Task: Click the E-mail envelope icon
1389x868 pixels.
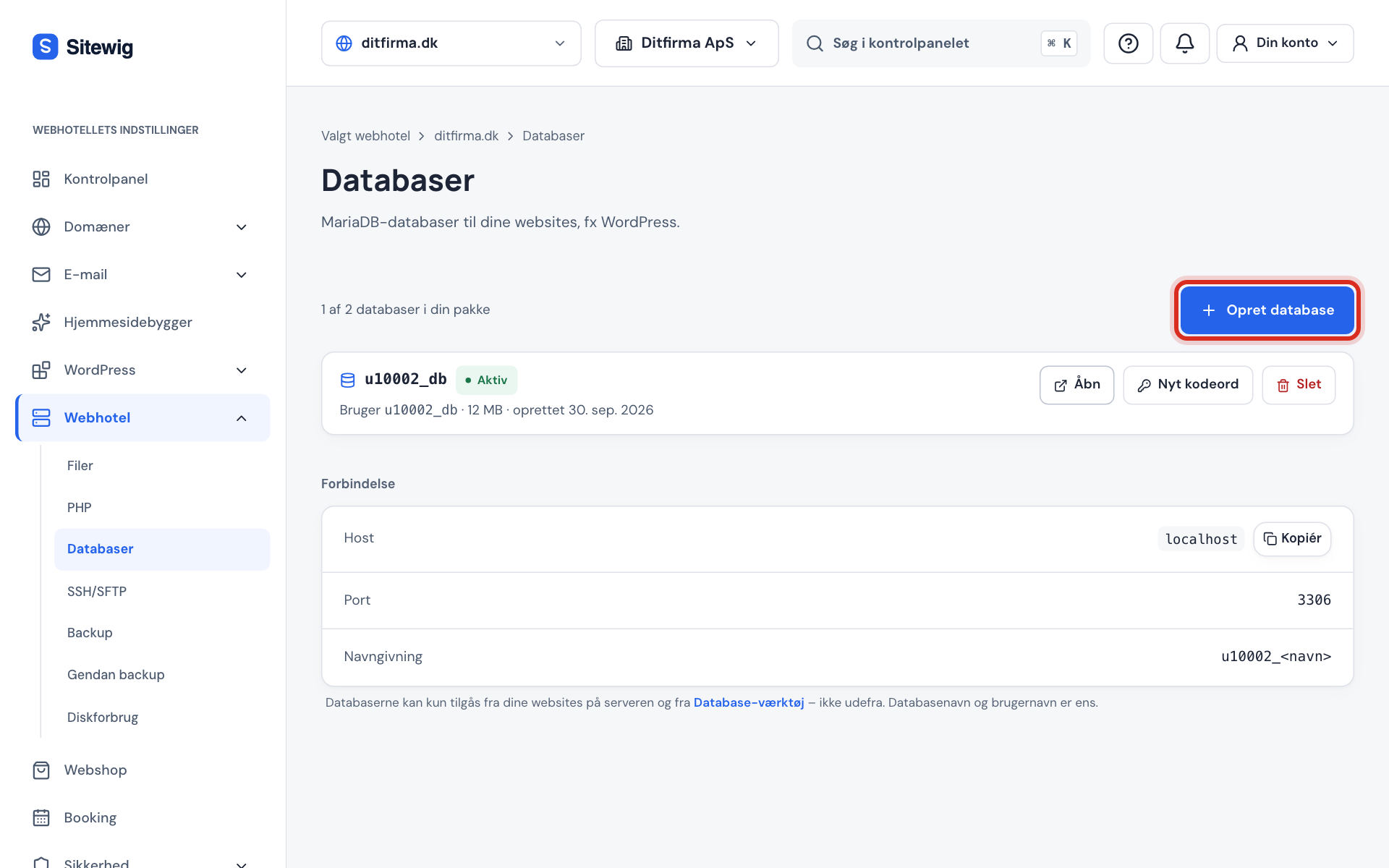Action: click(41, 274)
